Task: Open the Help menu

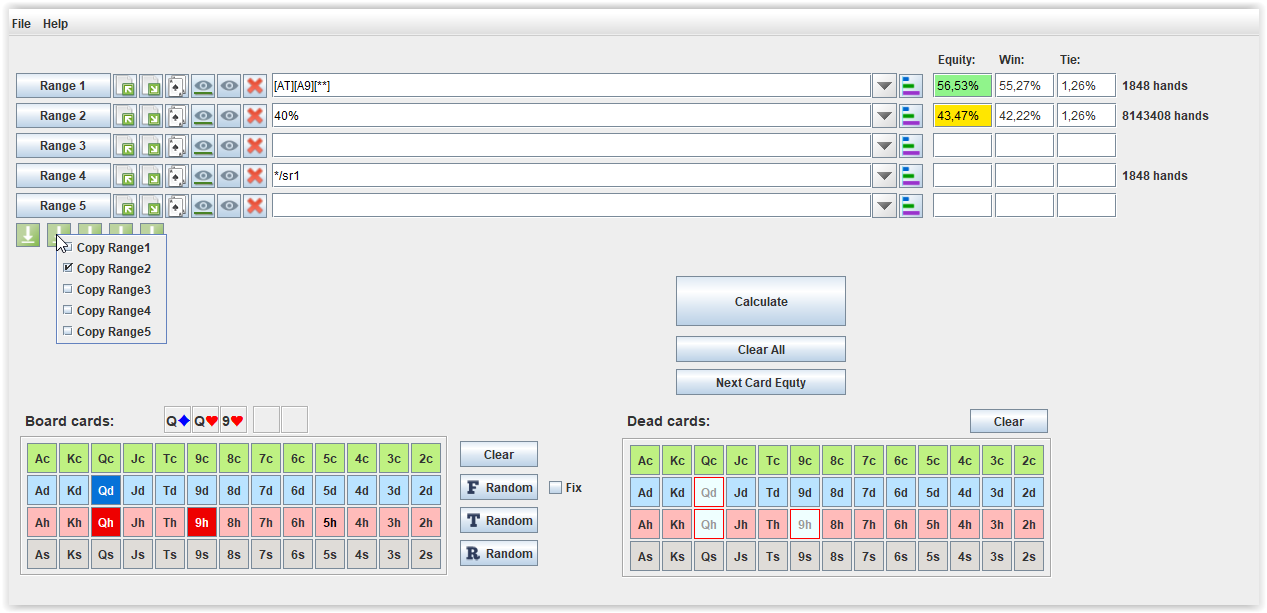Action: [x=55, y=23]
